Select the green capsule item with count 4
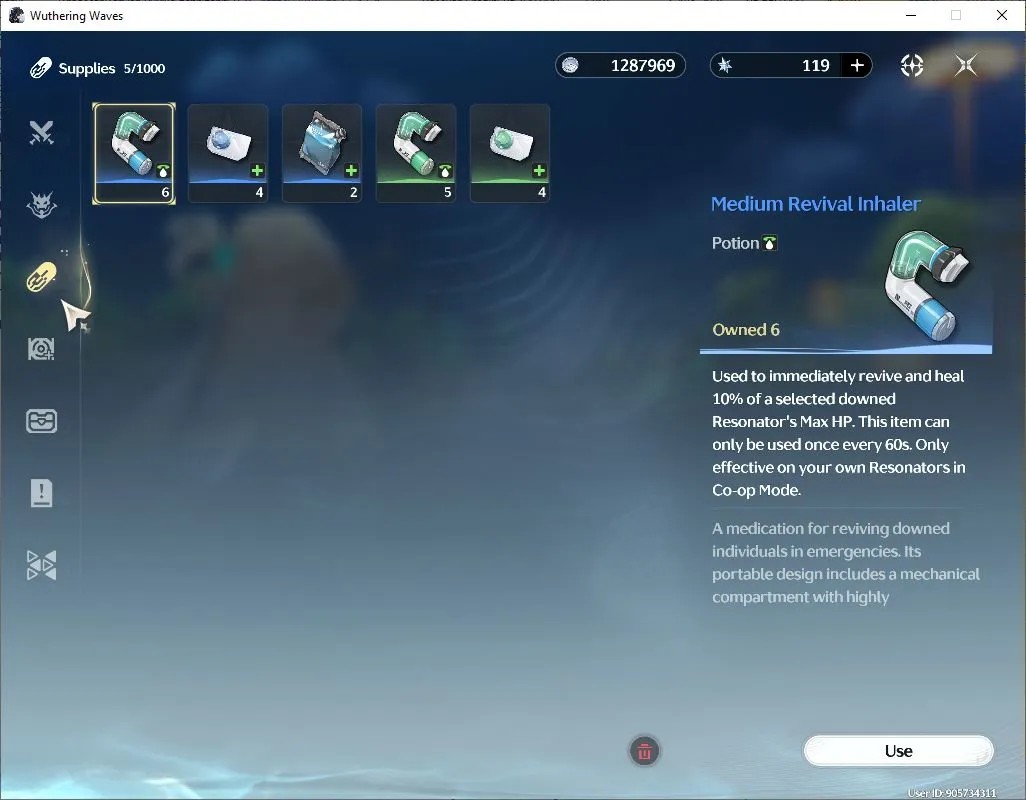The image size is (1026, 800). coord(510,153)
